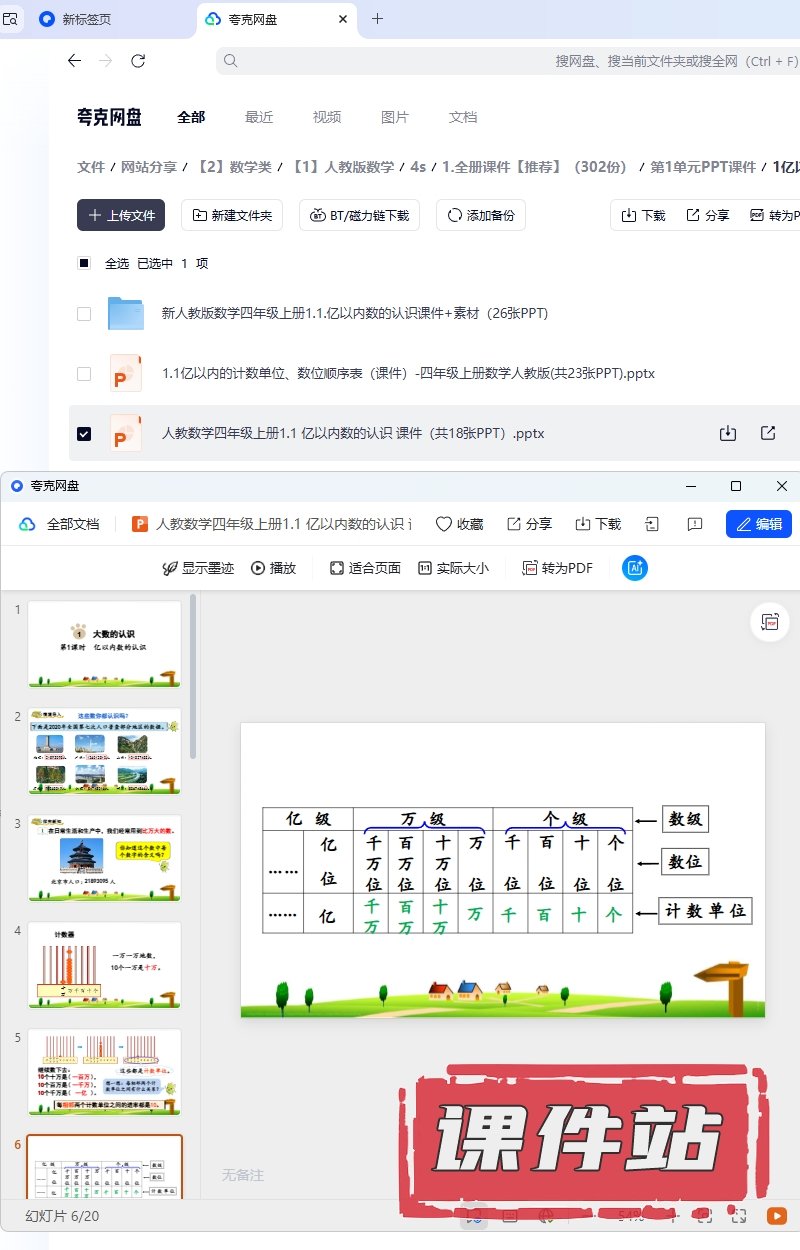The image size is (800, 1250).
Task: Click the feedback exclamation icon
Action: (x=695, y=524)
